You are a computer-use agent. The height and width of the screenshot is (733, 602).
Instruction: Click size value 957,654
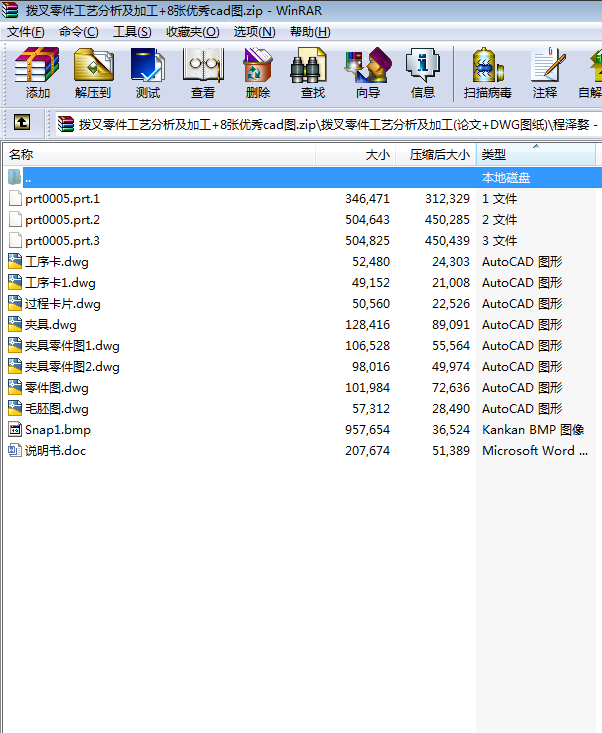(x=367, y=430)
